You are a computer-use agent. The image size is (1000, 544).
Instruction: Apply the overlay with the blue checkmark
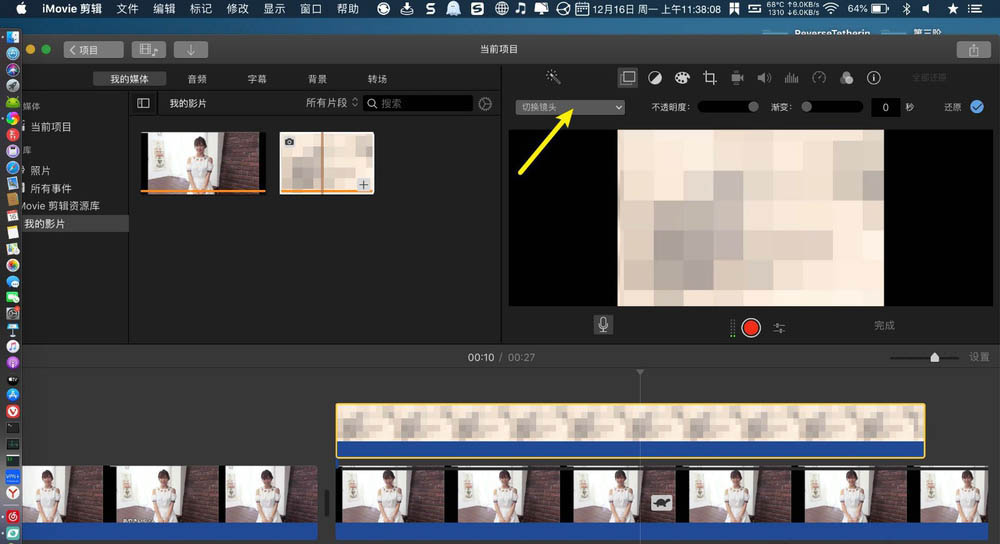coord(977,107)
